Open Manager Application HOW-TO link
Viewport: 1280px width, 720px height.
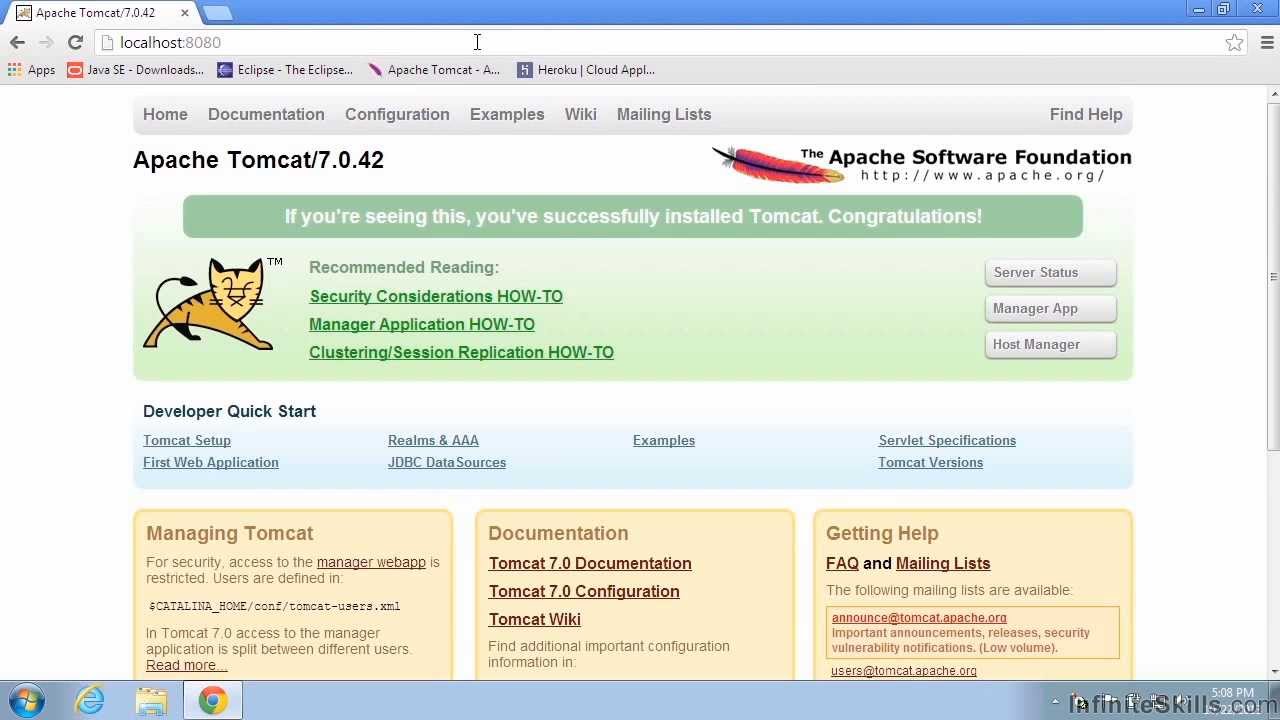tap(422, 324)
